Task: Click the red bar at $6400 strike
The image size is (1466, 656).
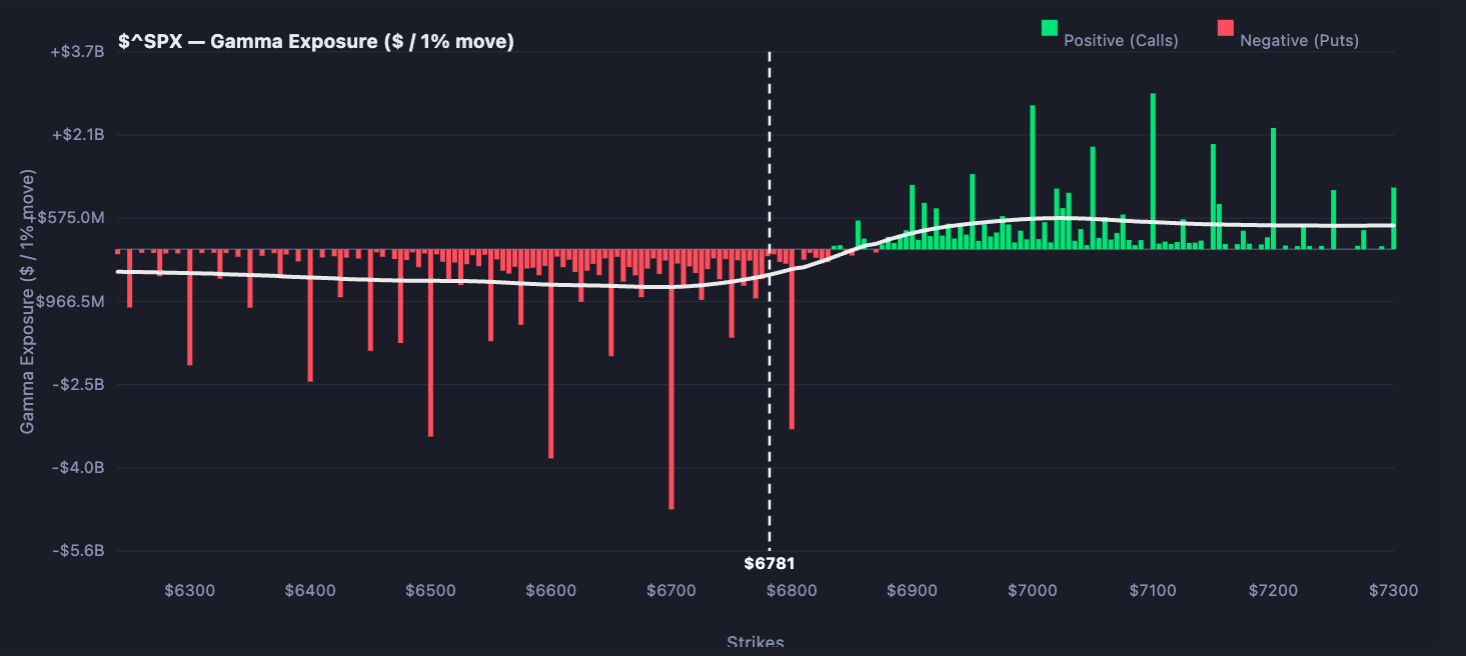Action: tap(310, 316)
